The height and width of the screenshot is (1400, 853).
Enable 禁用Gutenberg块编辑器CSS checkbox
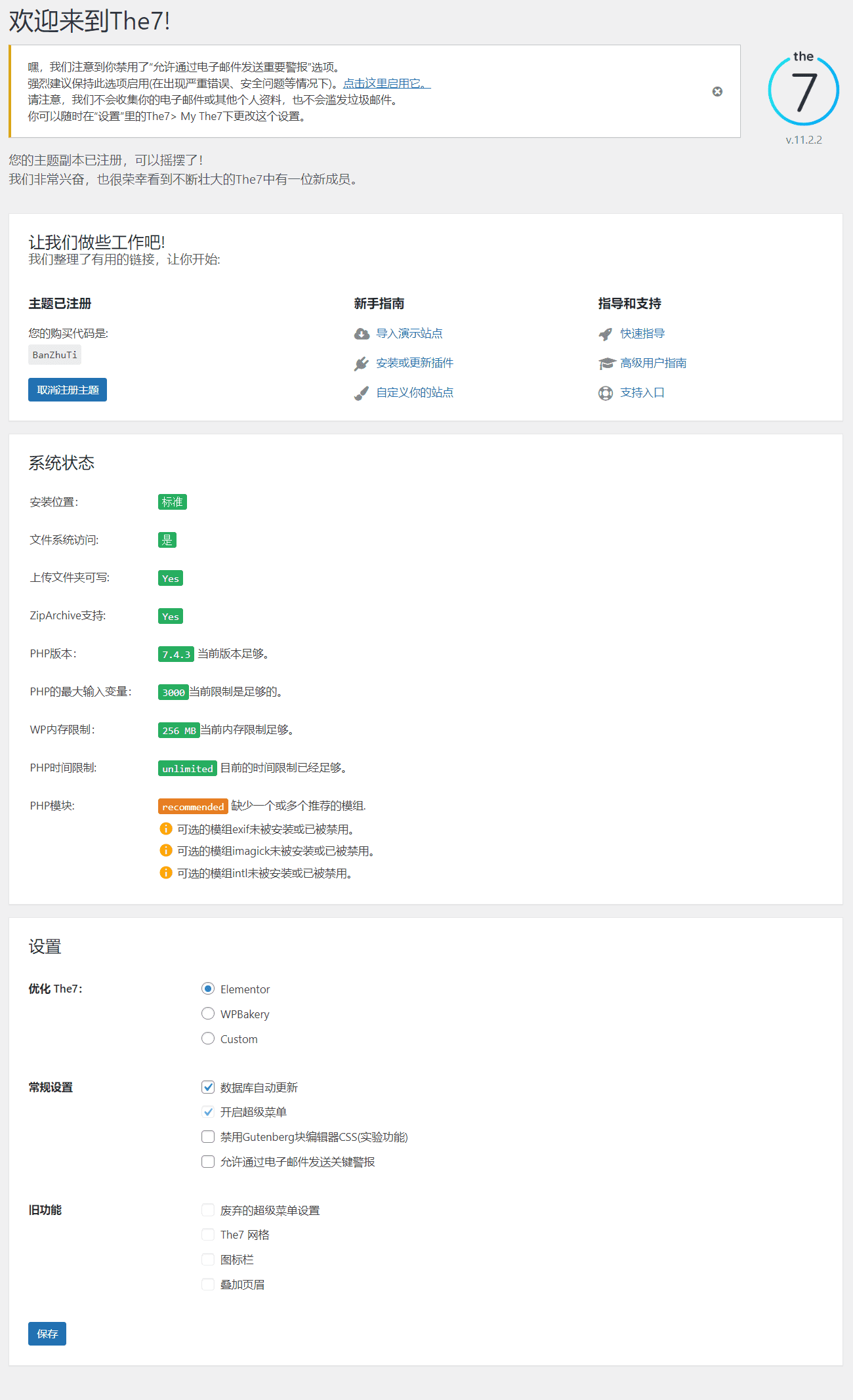208,1137
